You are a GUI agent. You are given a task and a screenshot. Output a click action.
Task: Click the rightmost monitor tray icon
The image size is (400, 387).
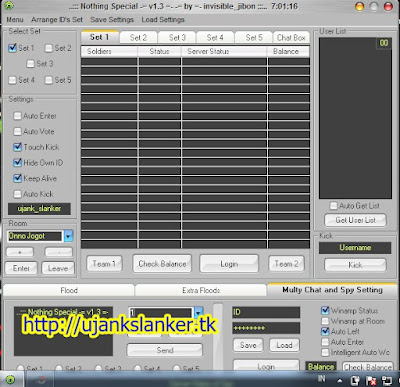tap(387, 380)
